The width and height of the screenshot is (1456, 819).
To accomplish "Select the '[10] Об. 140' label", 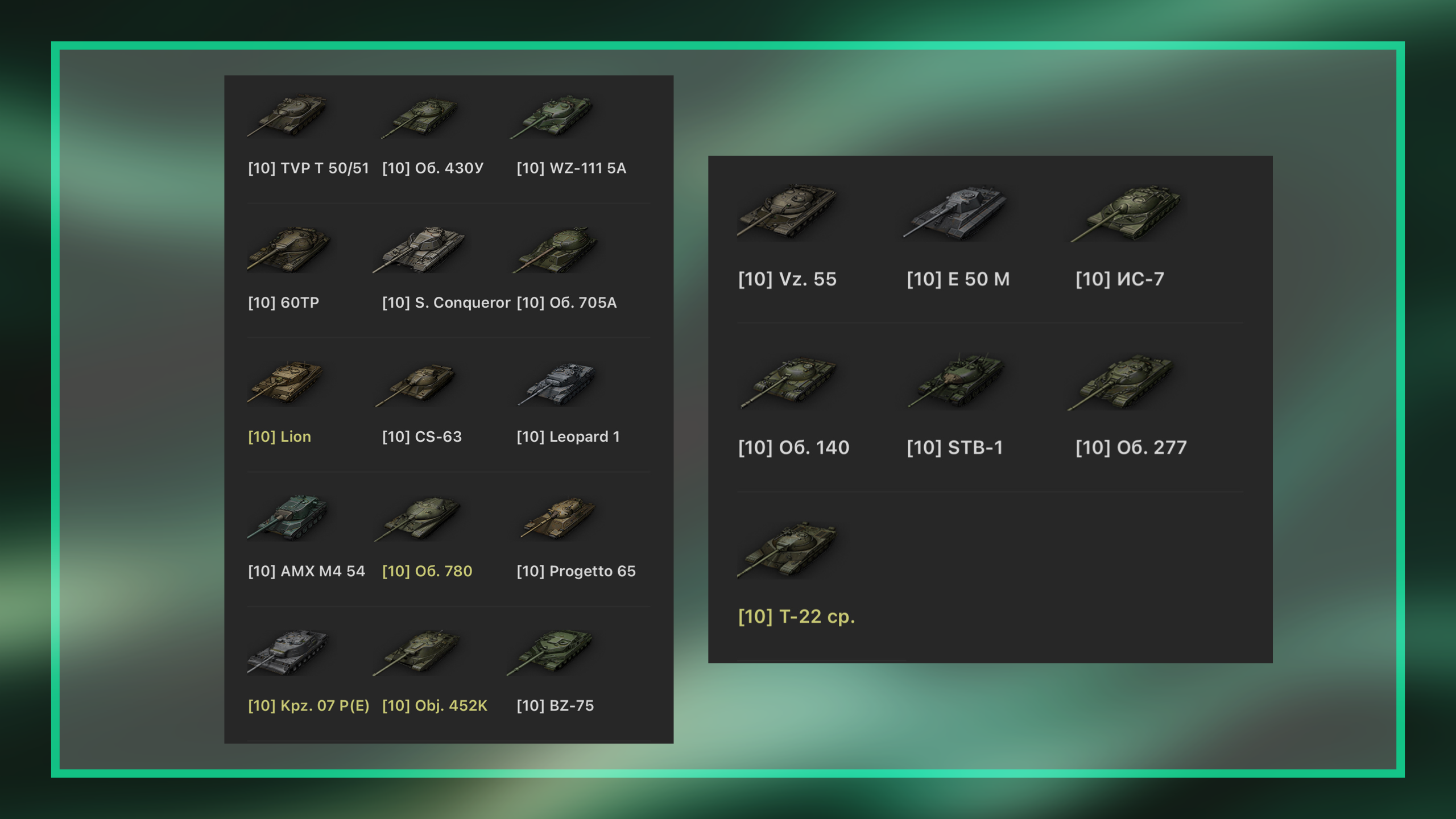I will point(793,448).
